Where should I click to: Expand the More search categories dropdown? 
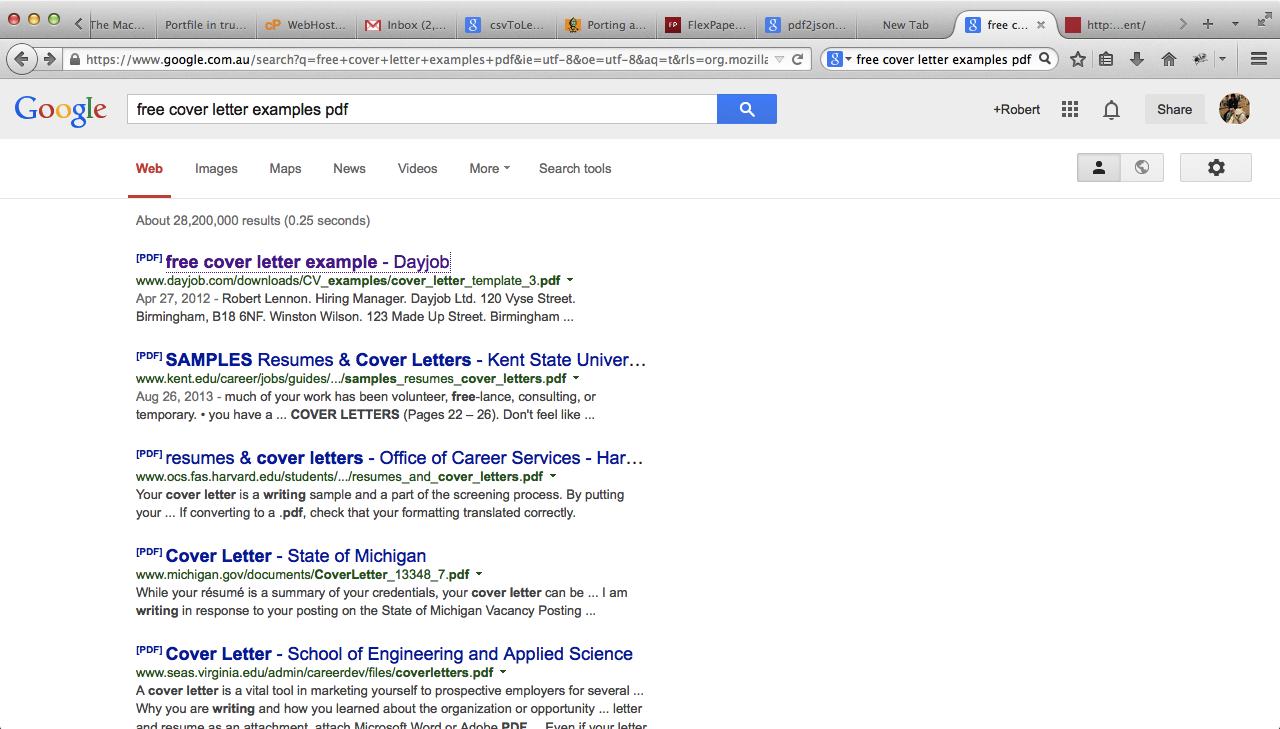tap(489, 168)
